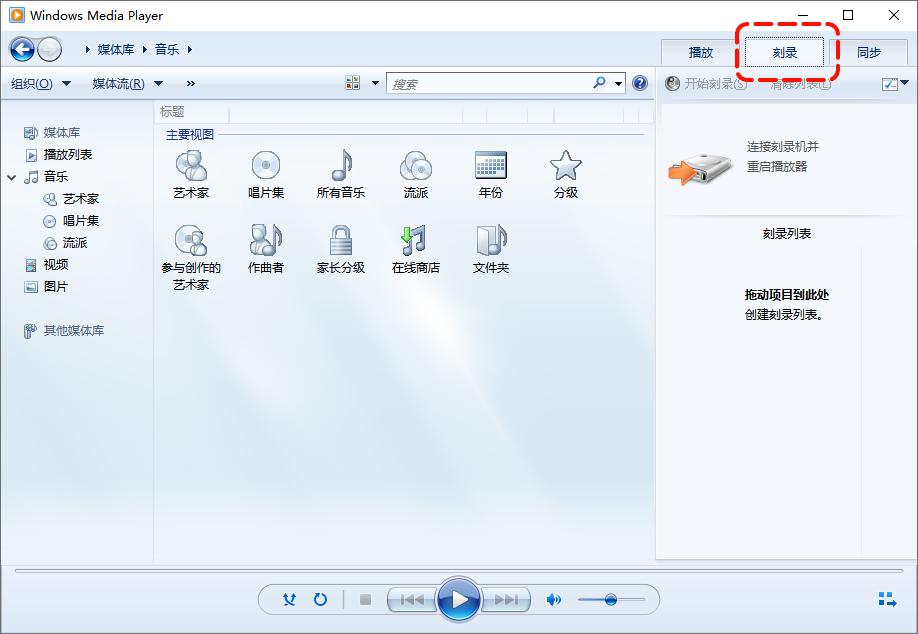
Task: Open the 分级 (Rating) view icon
Action: click(x=565, y=173)
